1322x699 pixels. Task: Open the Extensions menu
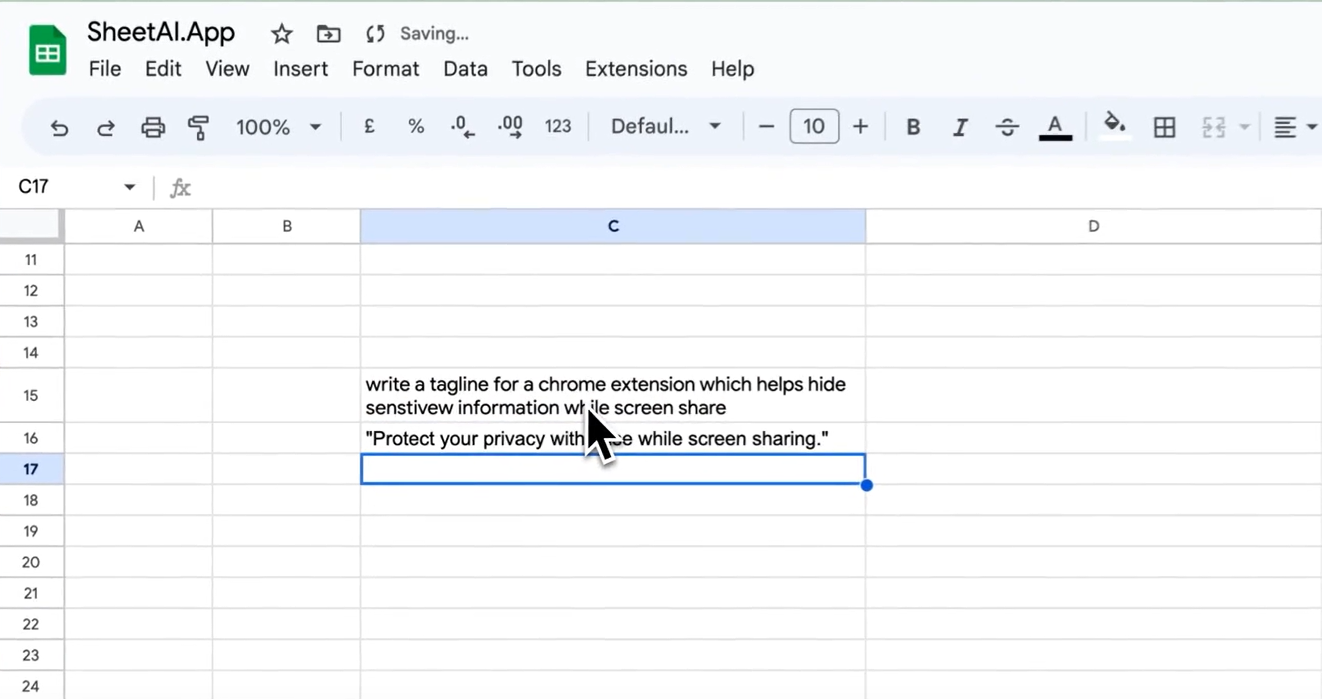tap(636, 69)
